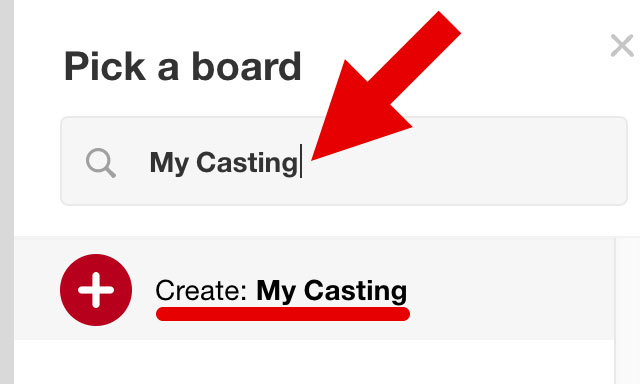640x384 pixels.
Task: Click the bold 'My Casting' board name
Action: (331, 291)
